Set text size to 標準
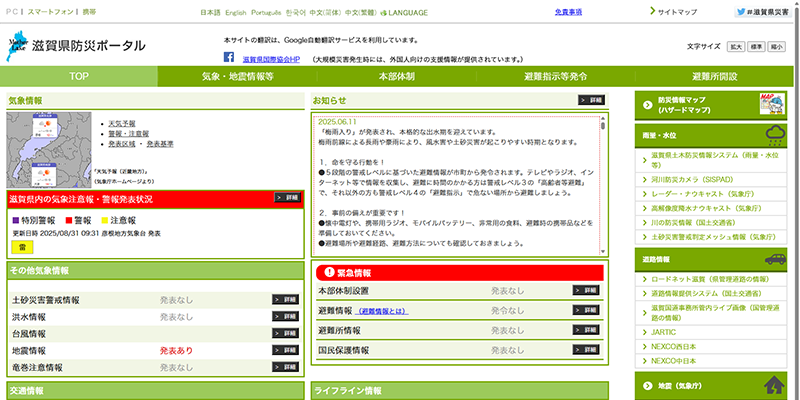800x400 pixels. (x=756, y=46)
